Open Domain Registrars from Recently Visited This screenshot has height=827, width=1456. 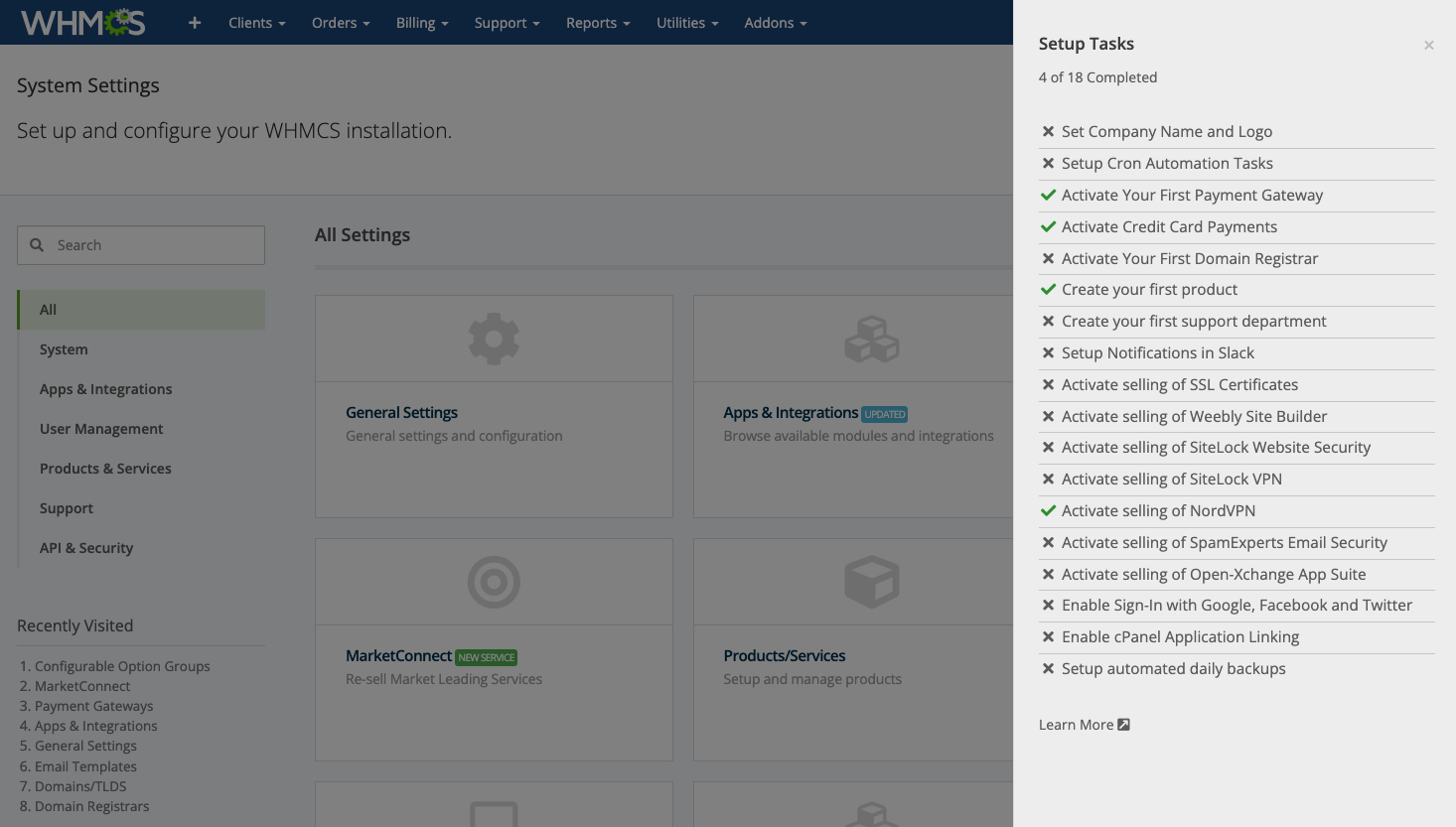(91, 805)
